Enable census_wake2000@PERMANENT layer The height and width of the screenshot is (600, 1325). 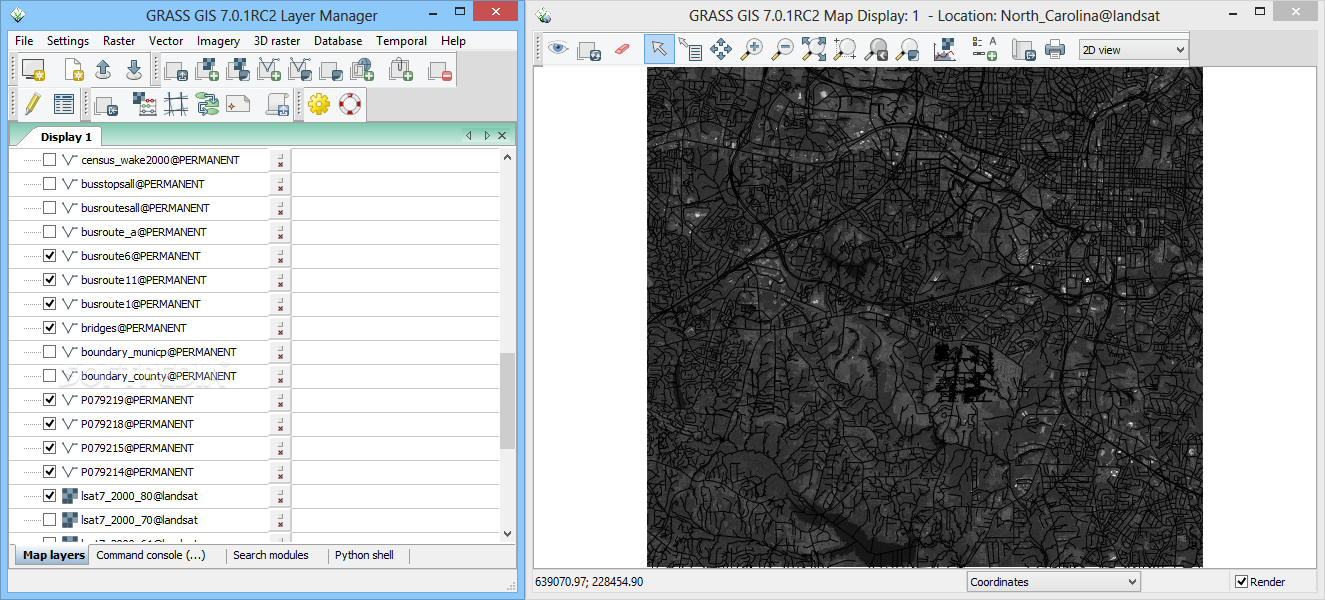coord(50,160)
